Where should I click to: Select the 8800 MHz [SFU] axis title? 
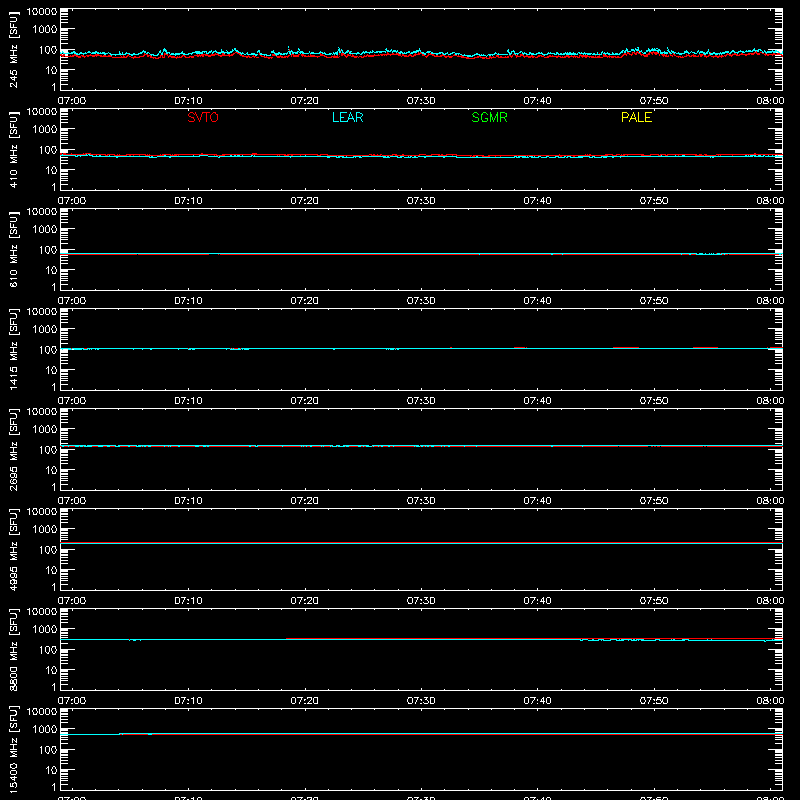click(x=13, y=649)
